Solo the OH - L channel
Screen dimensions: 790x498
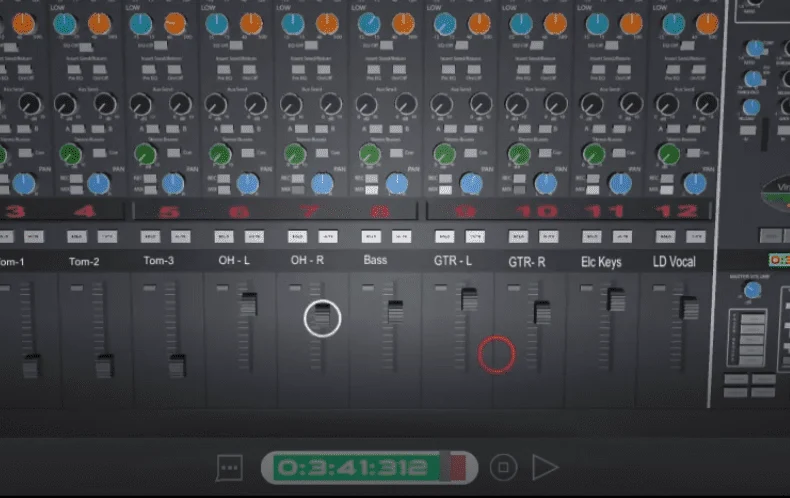point(224,236)
